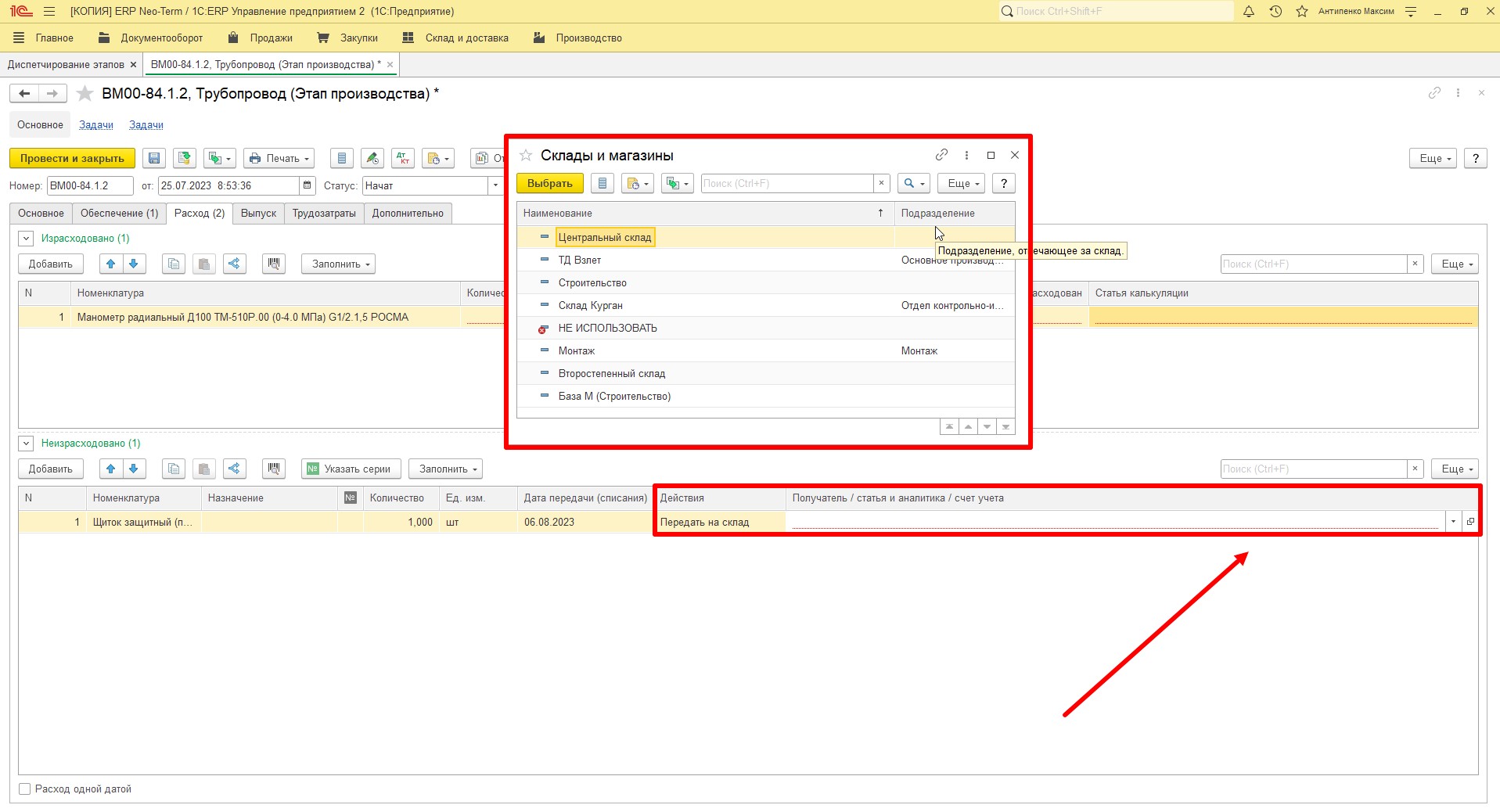This screenshot has height=812, width=1500.
Task: Open notifications bell icon
Action: tap(1249, 11)
